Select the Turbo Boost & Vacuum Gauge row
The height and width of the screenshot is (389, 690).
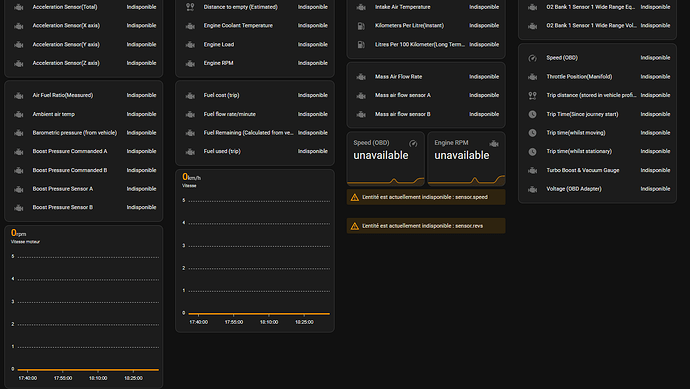click(597, 170)
